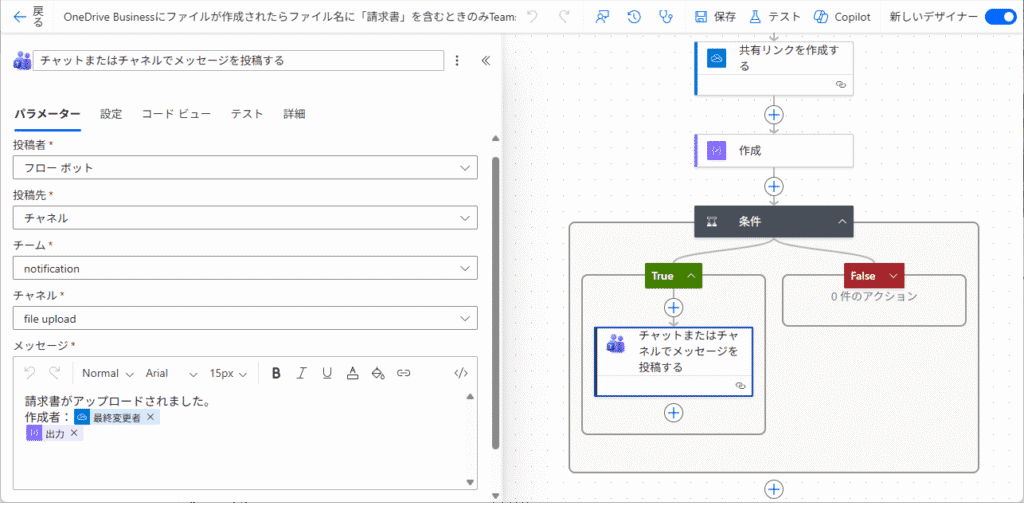The height and width of the screenshot is (506, 1024).
Task: Edit the action name text field
Action: [238, 60]
